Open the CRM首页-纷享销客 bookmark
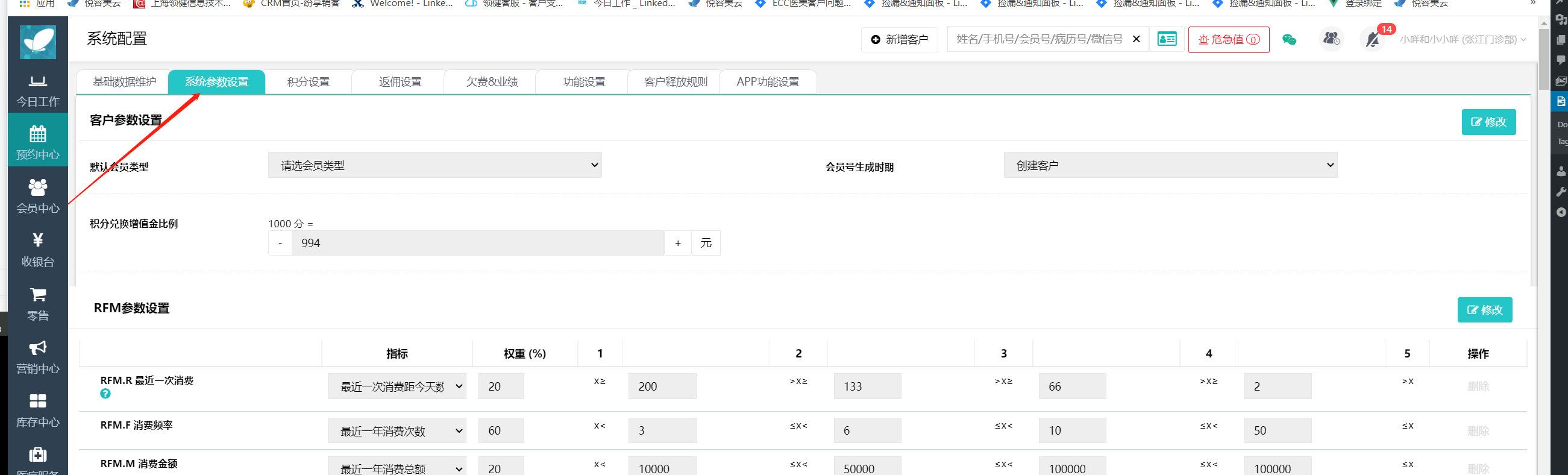Viewport: 1568px width, 475px height. point(291,3)
